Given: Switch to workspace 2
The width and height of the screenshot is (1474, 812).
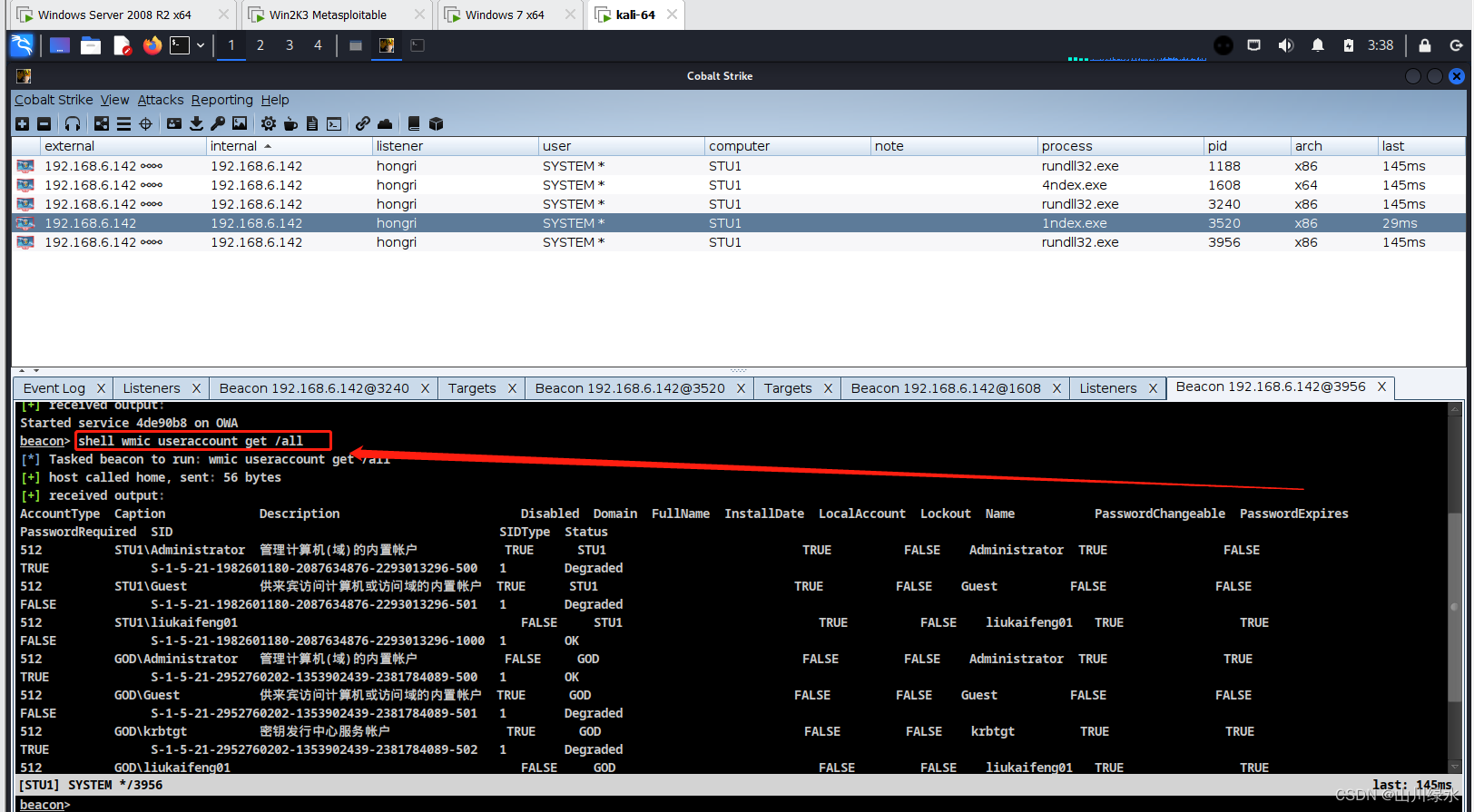Looking at the screenshot, I should [260, 45].
